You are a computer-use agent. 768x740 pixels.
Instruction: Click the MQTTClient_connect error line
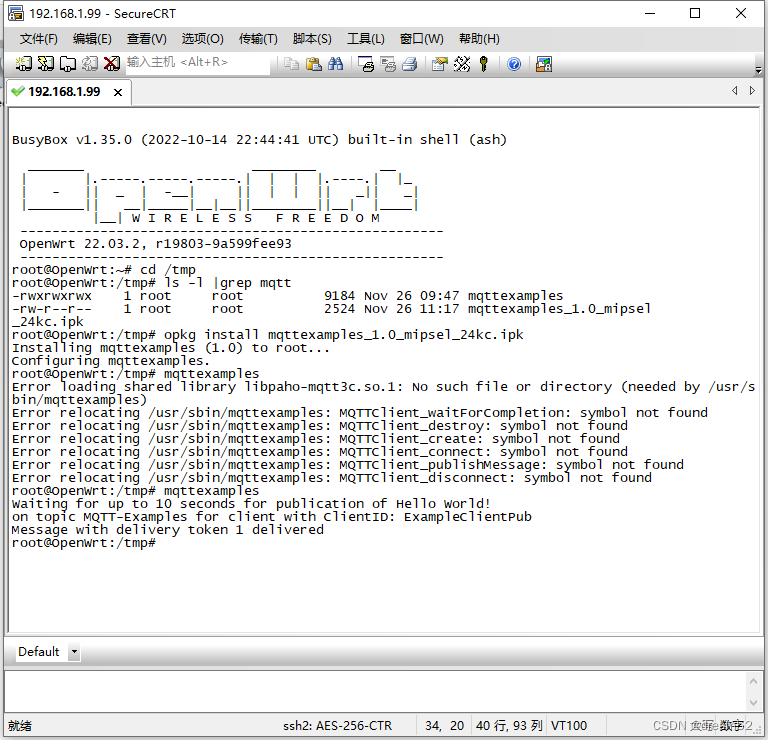coord(320,452)
